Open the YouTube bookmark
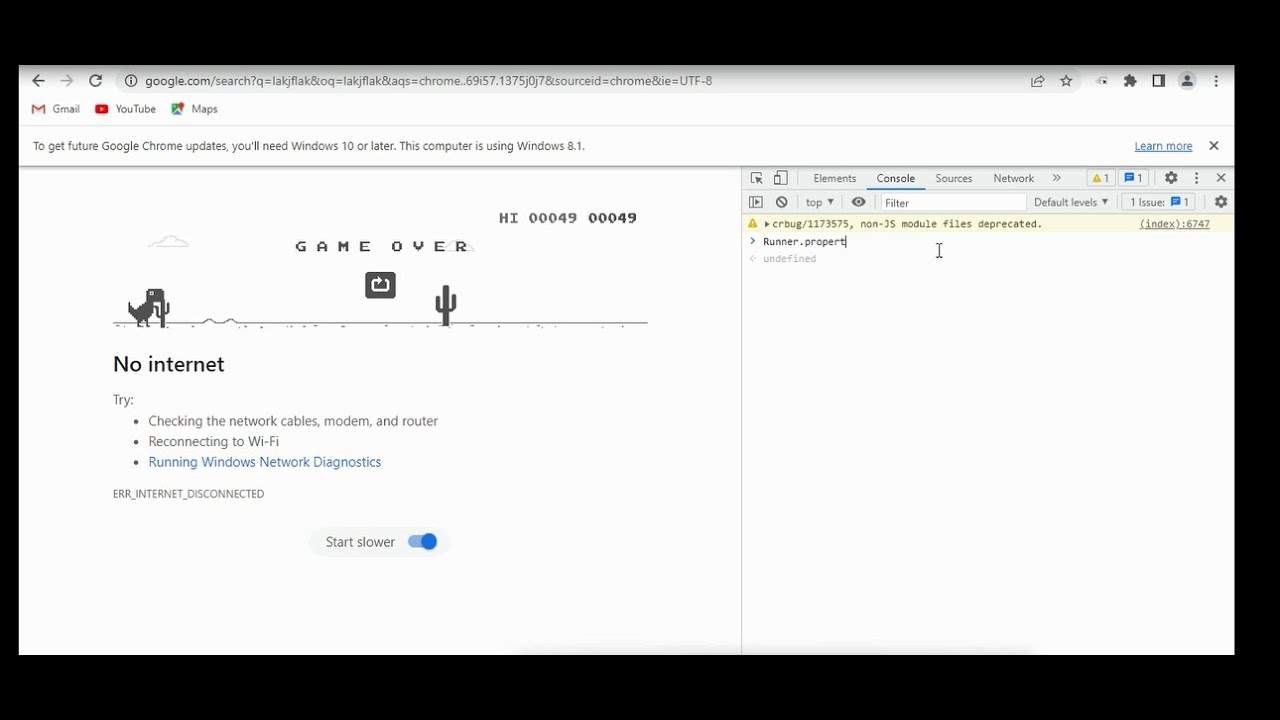The image size is (1280, 720). [125, 109]
